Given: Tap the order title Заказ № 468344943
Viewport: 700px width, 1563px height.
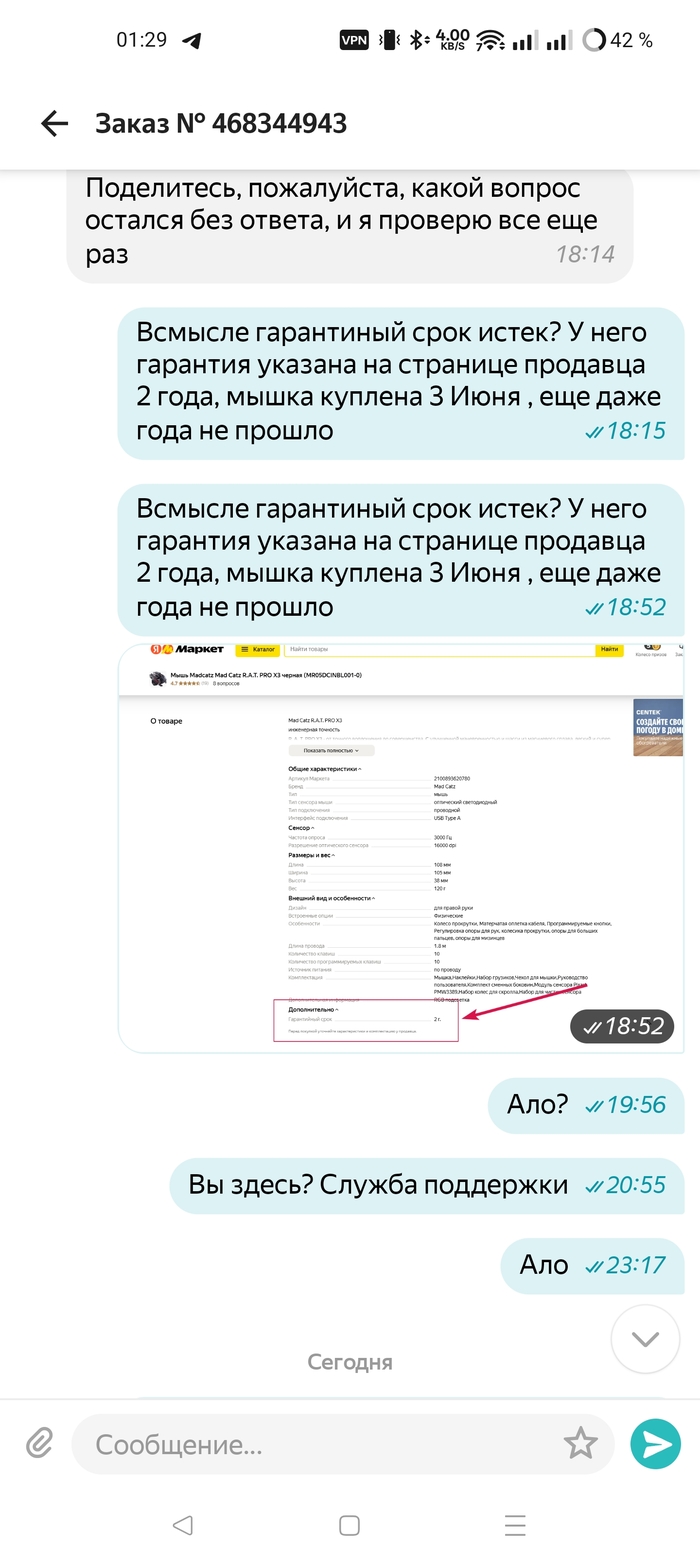Looking at the screenshot, I should point(221,123).
